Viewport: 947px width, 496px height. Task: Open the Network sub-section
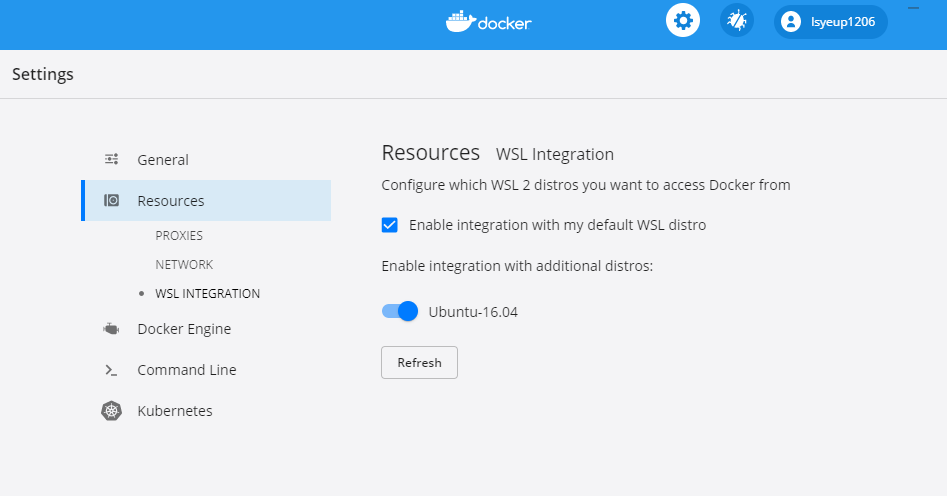coord(184,265)
